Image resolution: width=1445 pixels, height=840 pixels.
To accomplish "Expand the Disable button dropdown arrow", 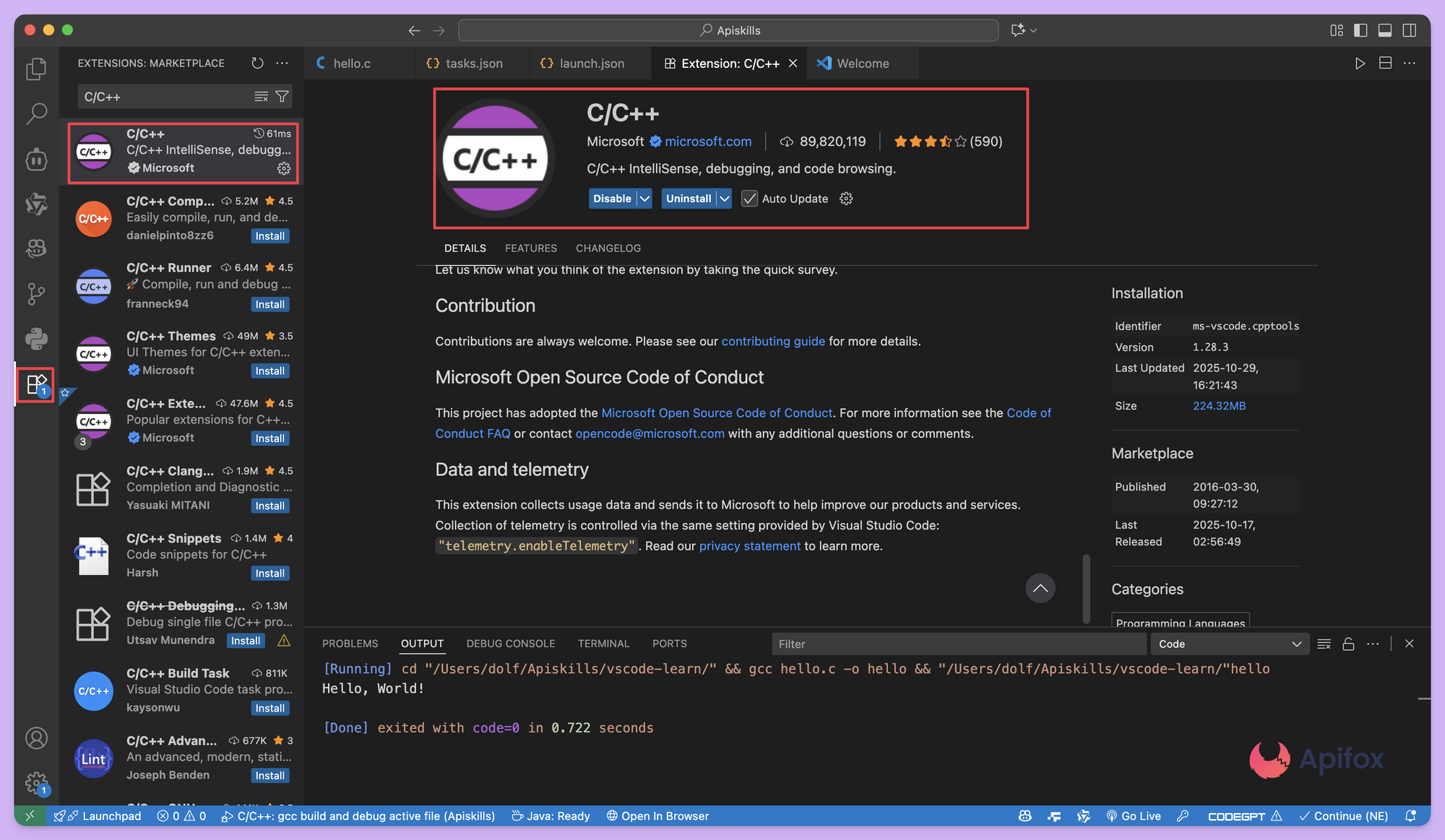I will tap(644, 199).
